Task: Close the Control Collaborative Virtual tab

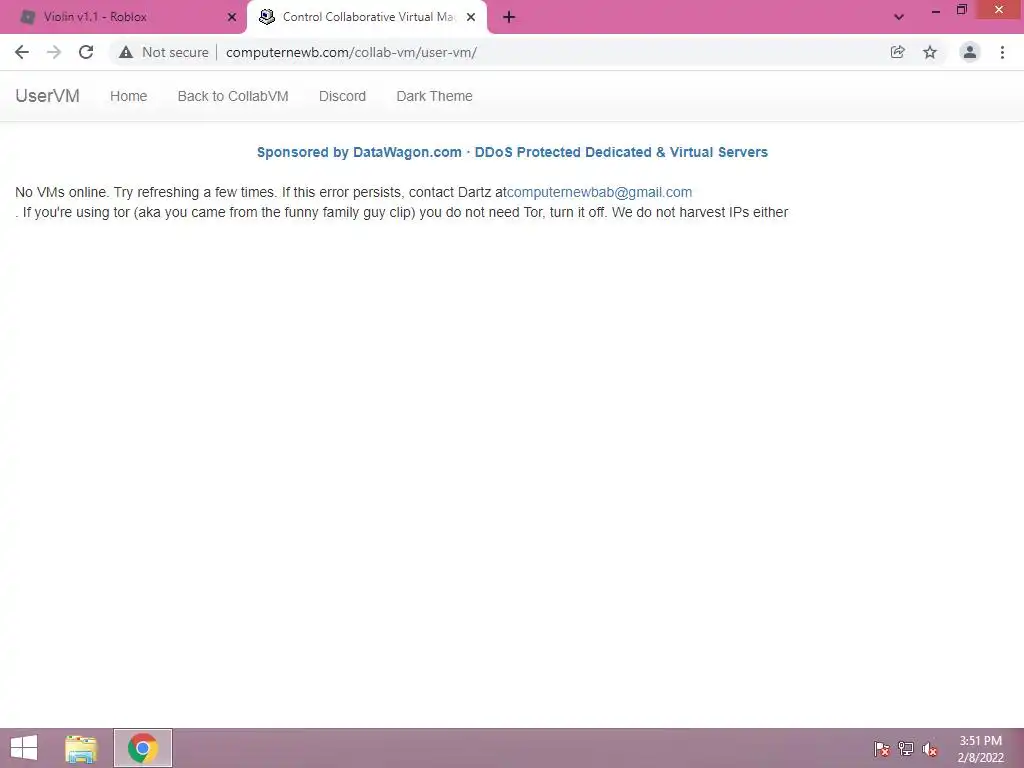Action: click(471, 17)
